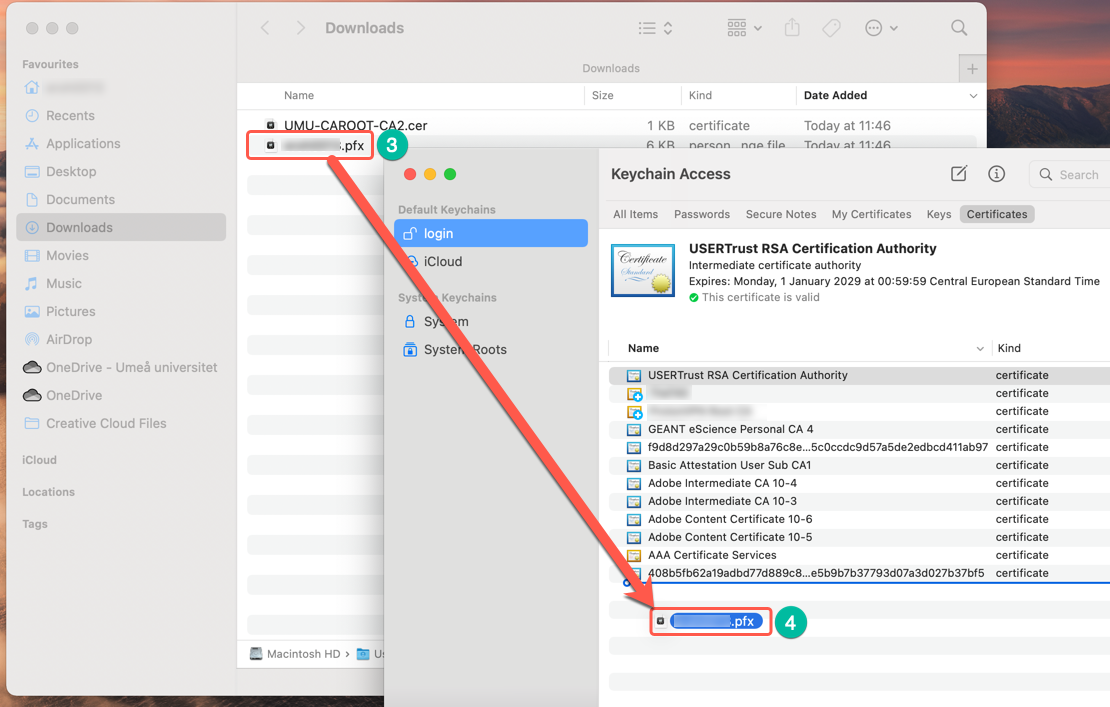Viewport: 1110px width, 707px height.
Task: Click Macintosh HD in the path bar
Action: (303, 654)
